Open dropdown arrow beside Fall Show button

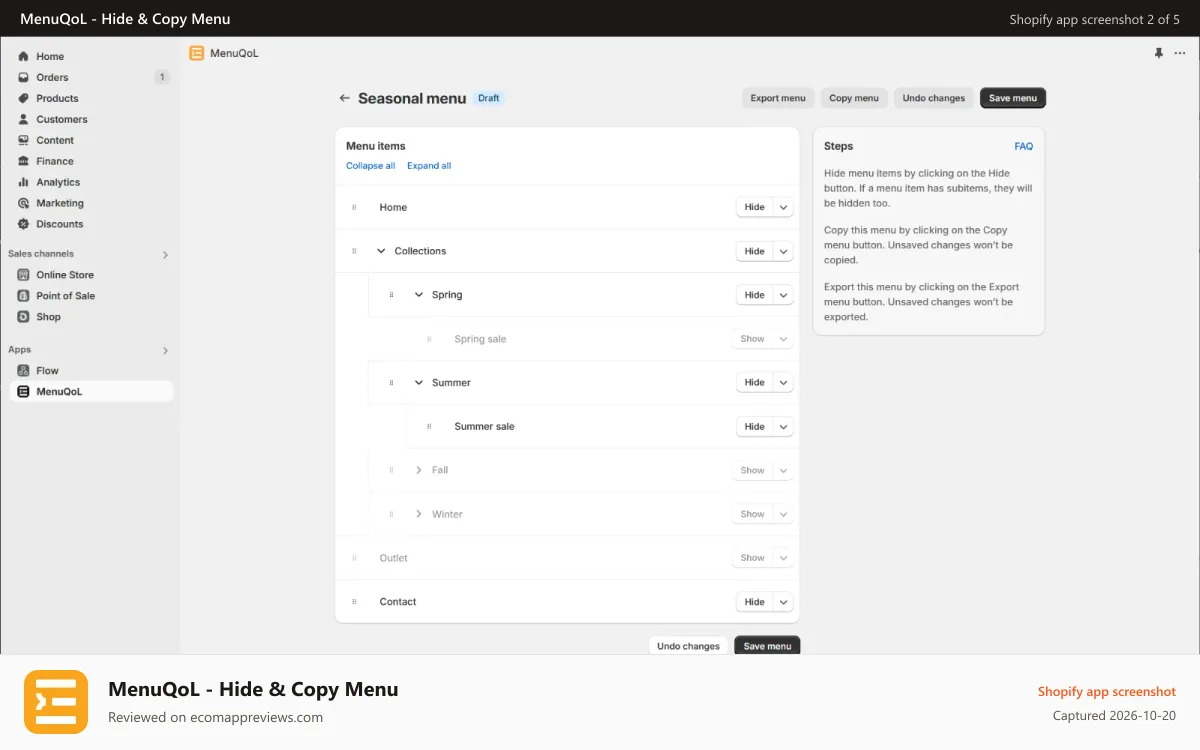(784, 470)
